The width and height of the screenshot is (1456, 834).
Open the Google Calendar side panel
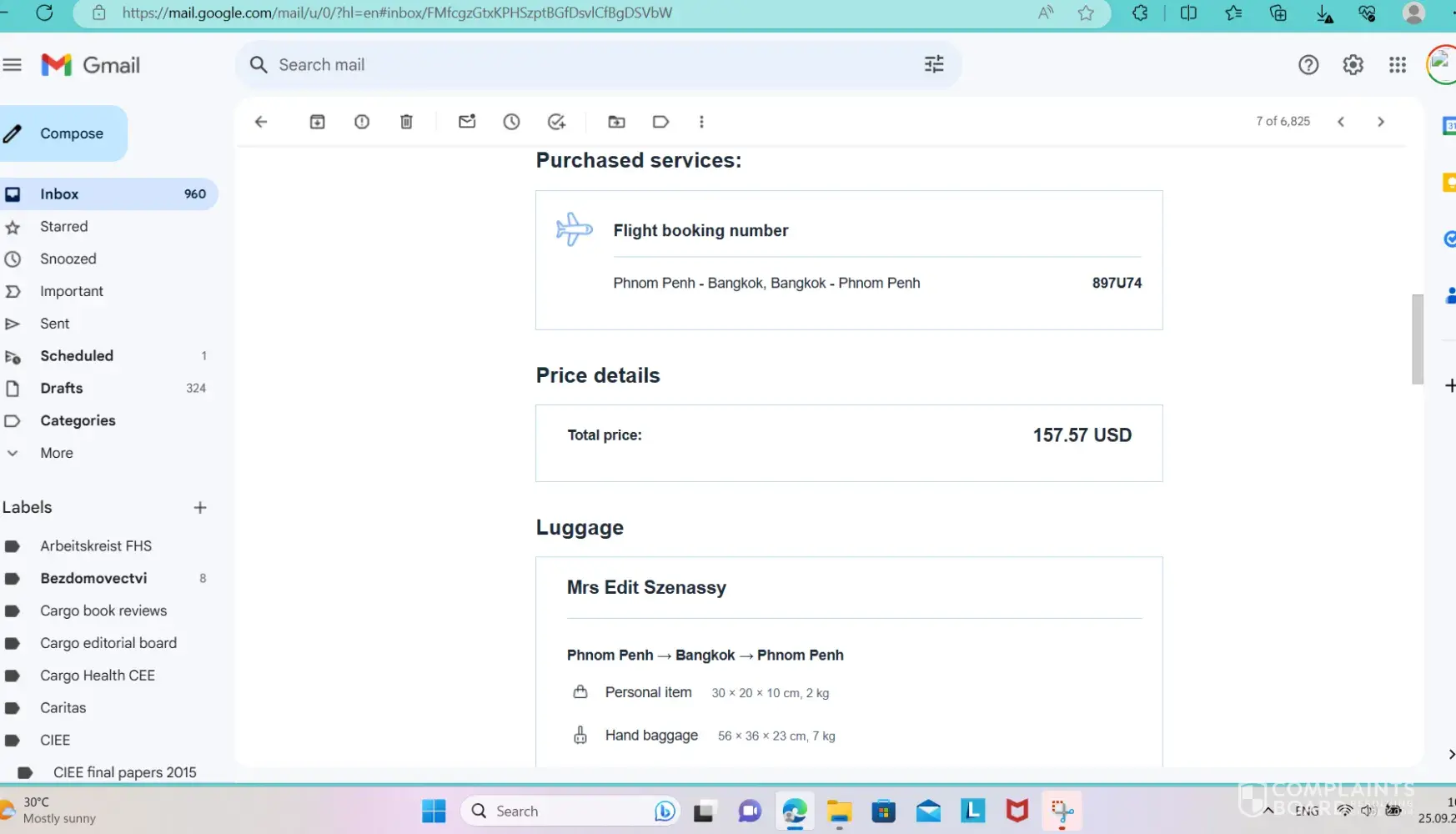(x=1449, y=126)
